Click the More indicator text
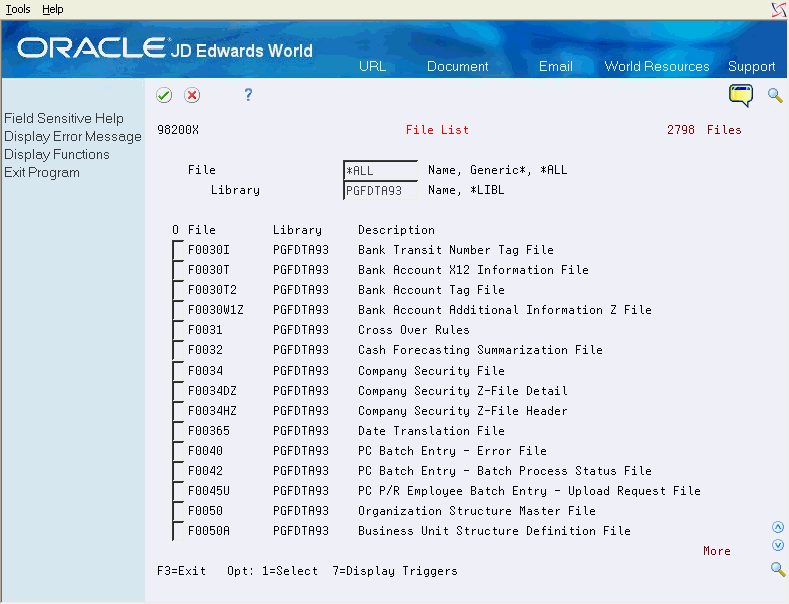 pyautogui.click(x=717, y=551)
